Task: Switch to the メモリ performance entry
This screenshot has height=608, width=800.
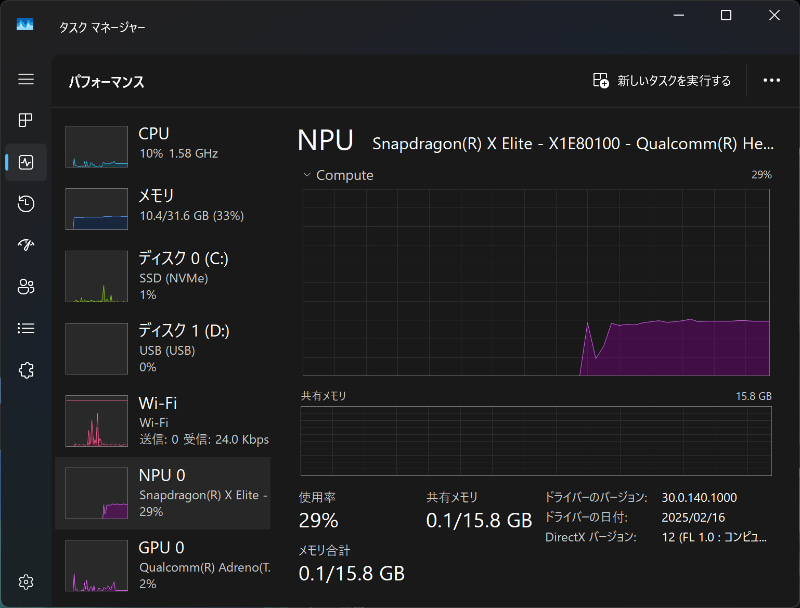Action: [x=163, y=208]
